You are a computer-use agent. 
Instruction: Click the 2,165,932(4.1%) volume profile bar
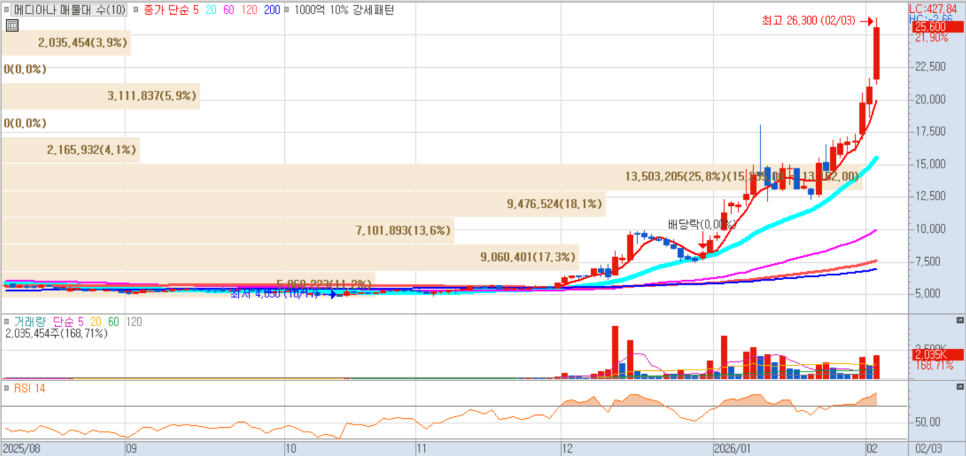point(70,150)
